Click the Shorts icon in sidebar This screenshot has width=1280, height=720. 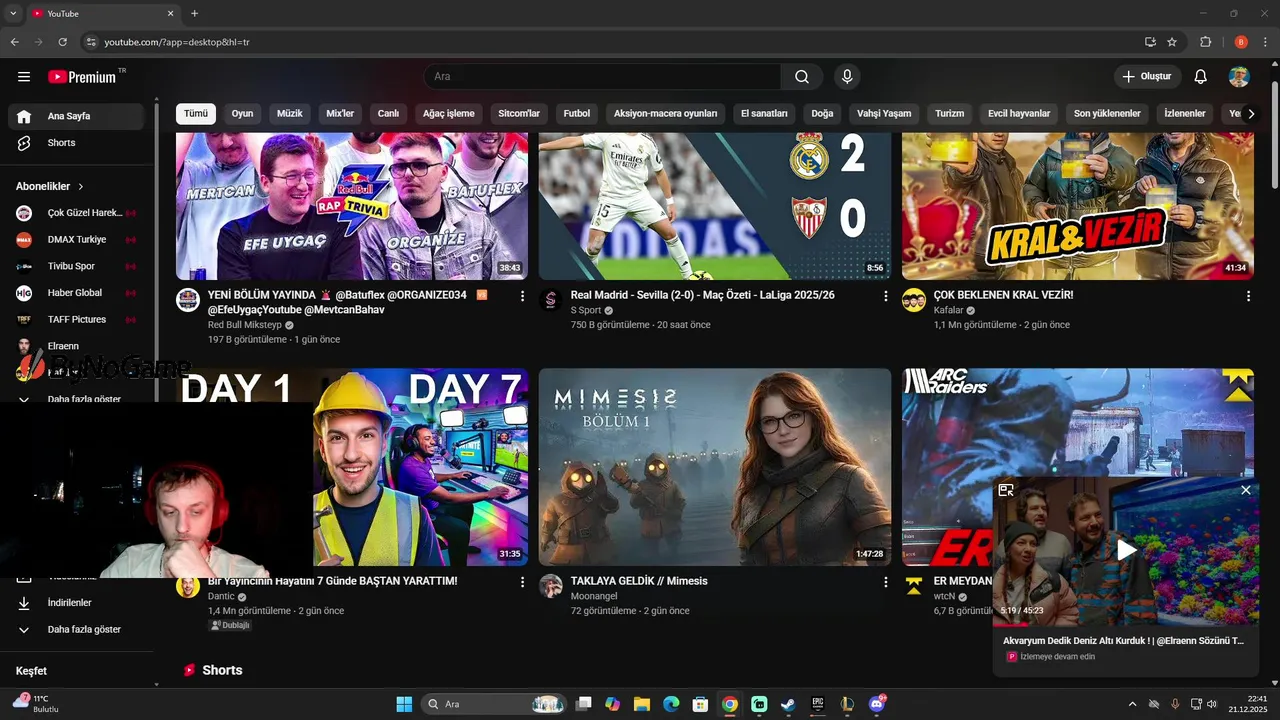coord(24,143)
